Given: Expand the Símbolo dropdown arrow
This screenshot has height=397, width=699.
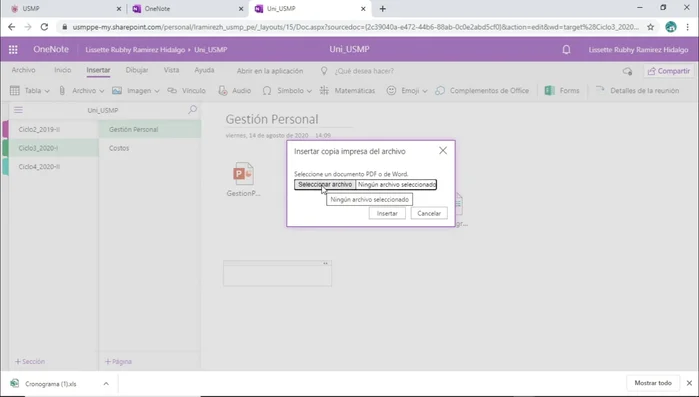Looking at the screenshot, I should point(309,91).
